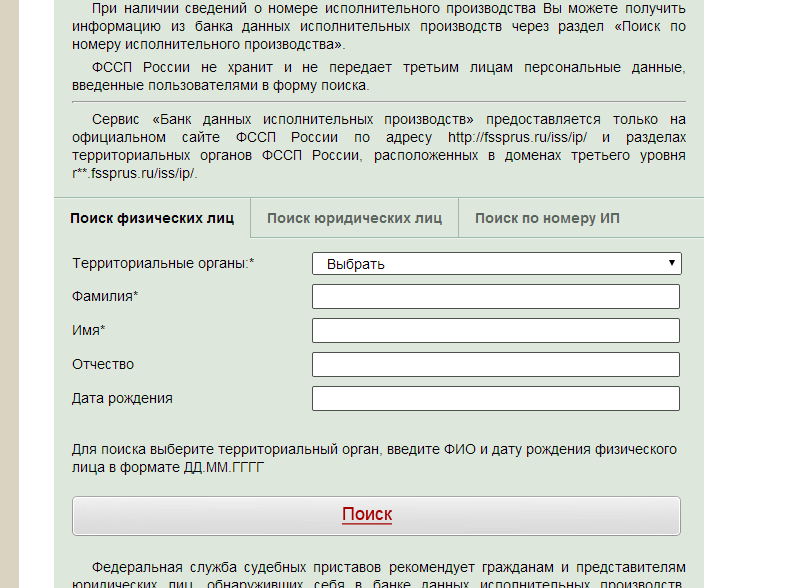Click the ДД.ММ.ГГГГ format hint text
This screenshot has width=792, height=588.
pos(224,467)
